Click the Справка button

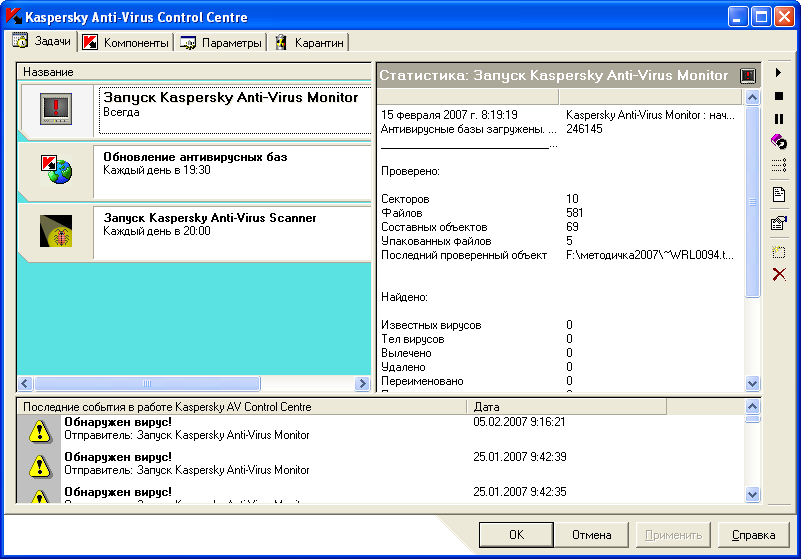753,534
